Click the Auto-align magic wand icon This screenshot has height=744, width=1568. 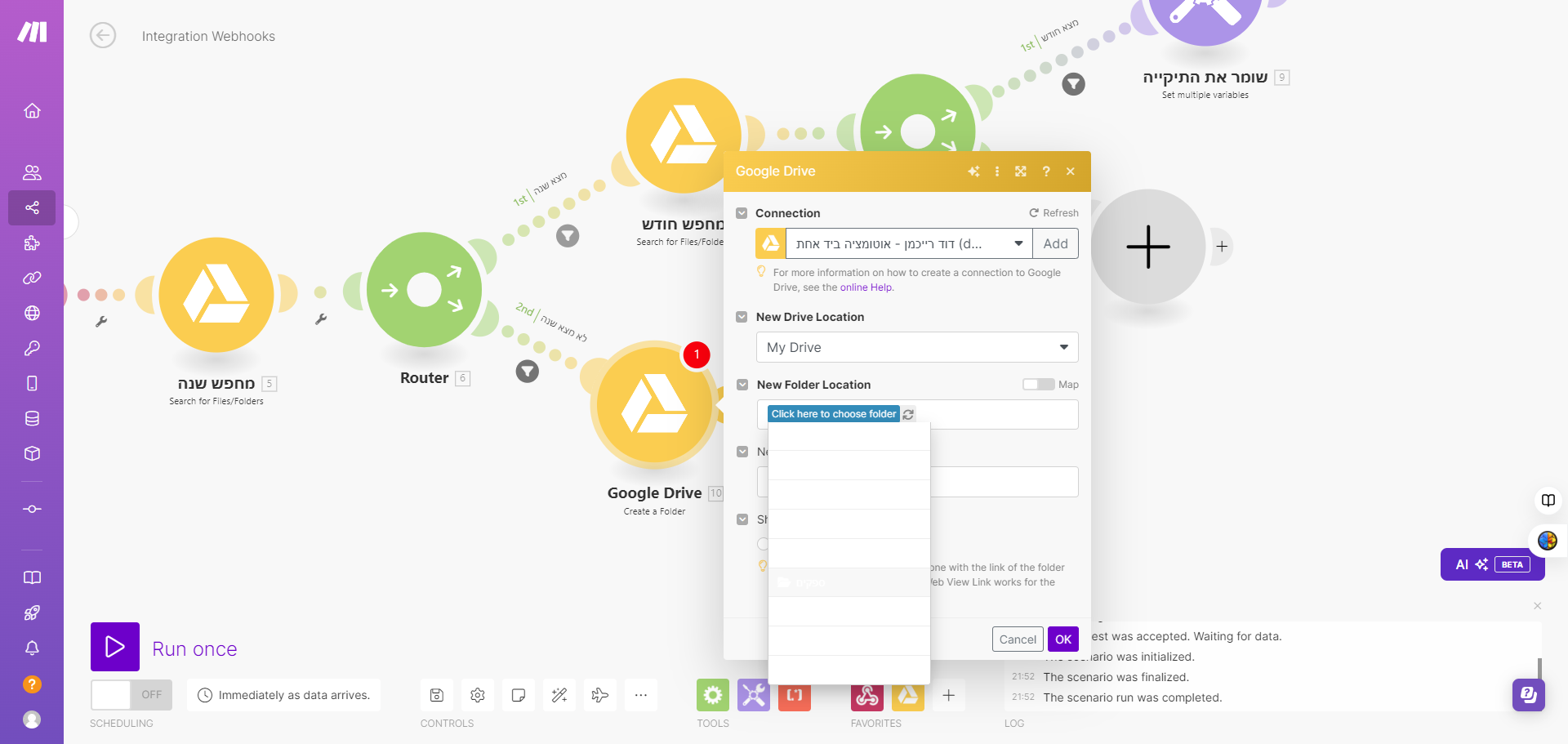pyautogui.click(x=559, y=695)
